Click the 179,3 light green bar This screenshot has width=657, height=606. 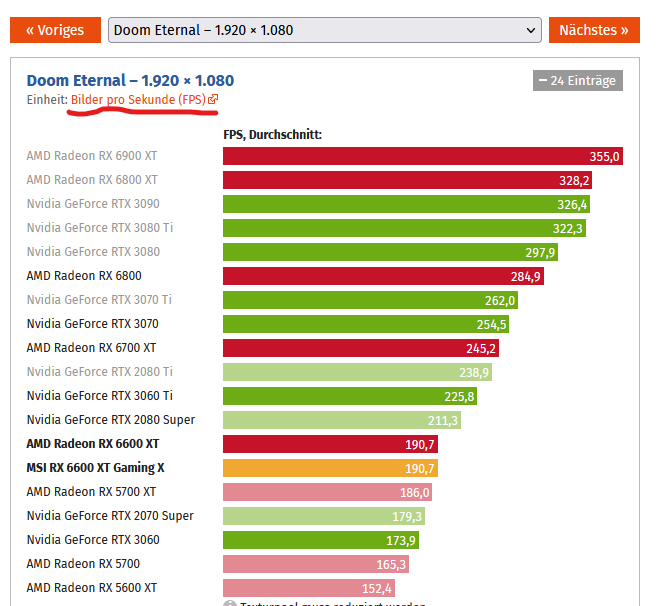click(324, 516)
